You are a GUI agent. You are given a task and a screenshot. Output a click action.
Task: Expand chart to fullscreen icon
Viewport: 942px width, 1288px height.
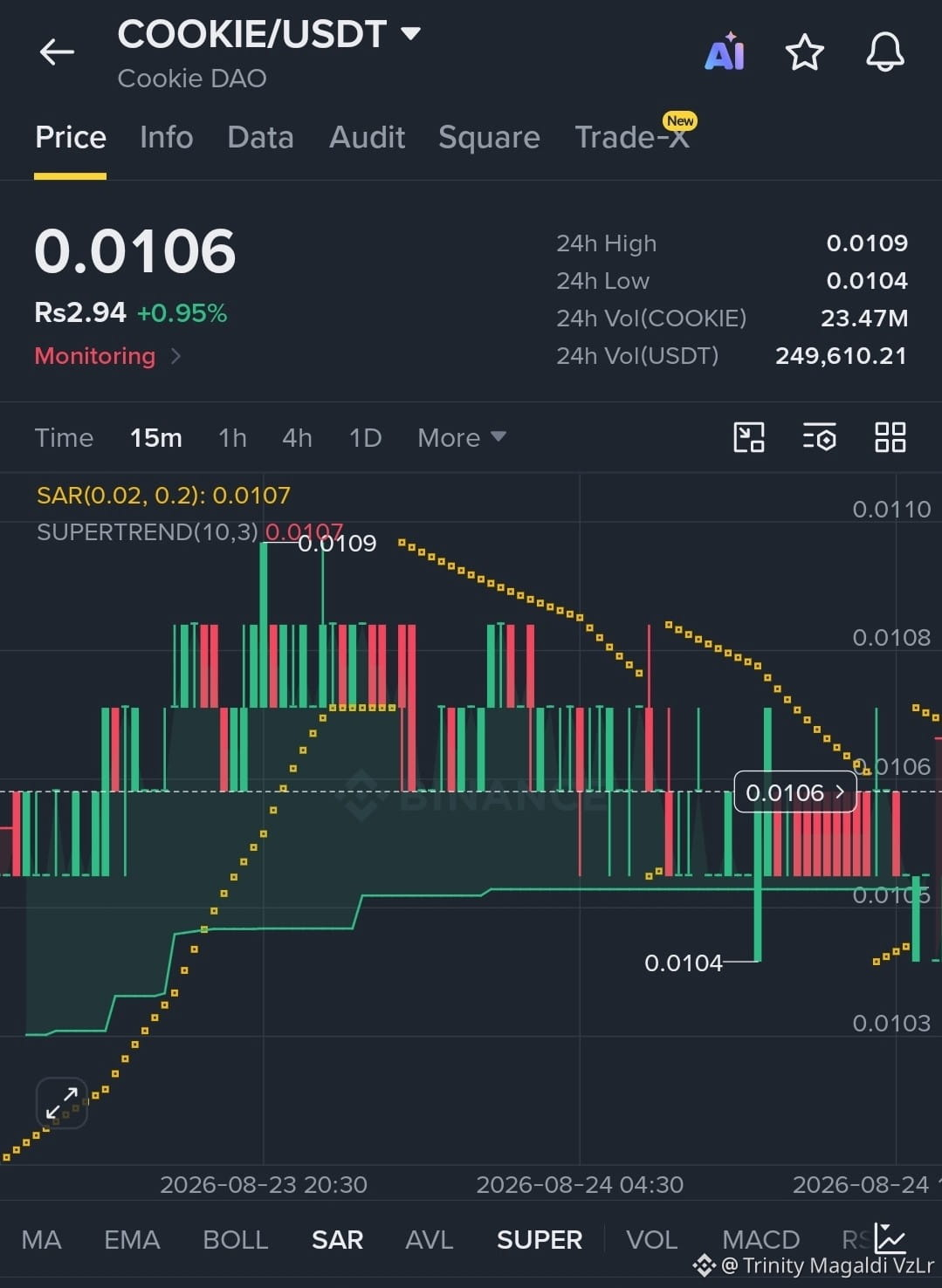pyautogui.click(x=62, y=1103)
